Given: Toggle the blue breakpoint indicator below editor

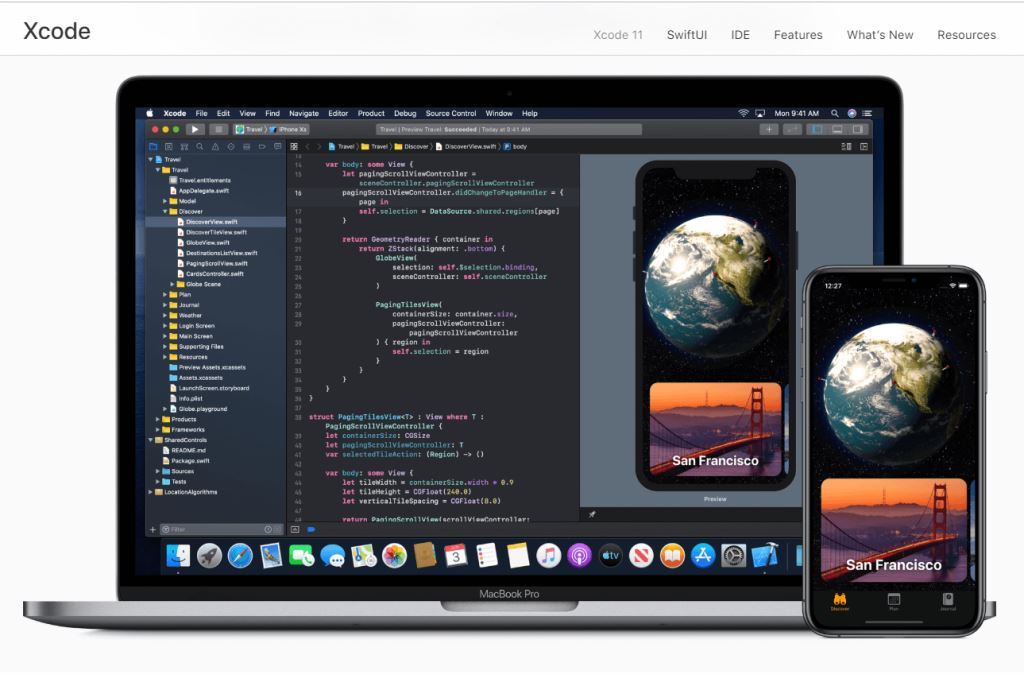Looking at the screenshot, I should pyautogui.click(x=311, y=529).
